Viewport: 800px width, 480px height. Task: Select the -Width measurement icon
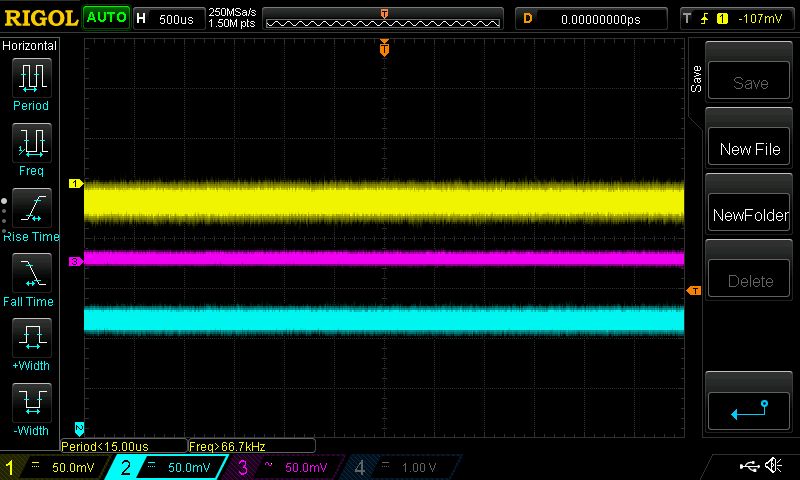point(32,402)
